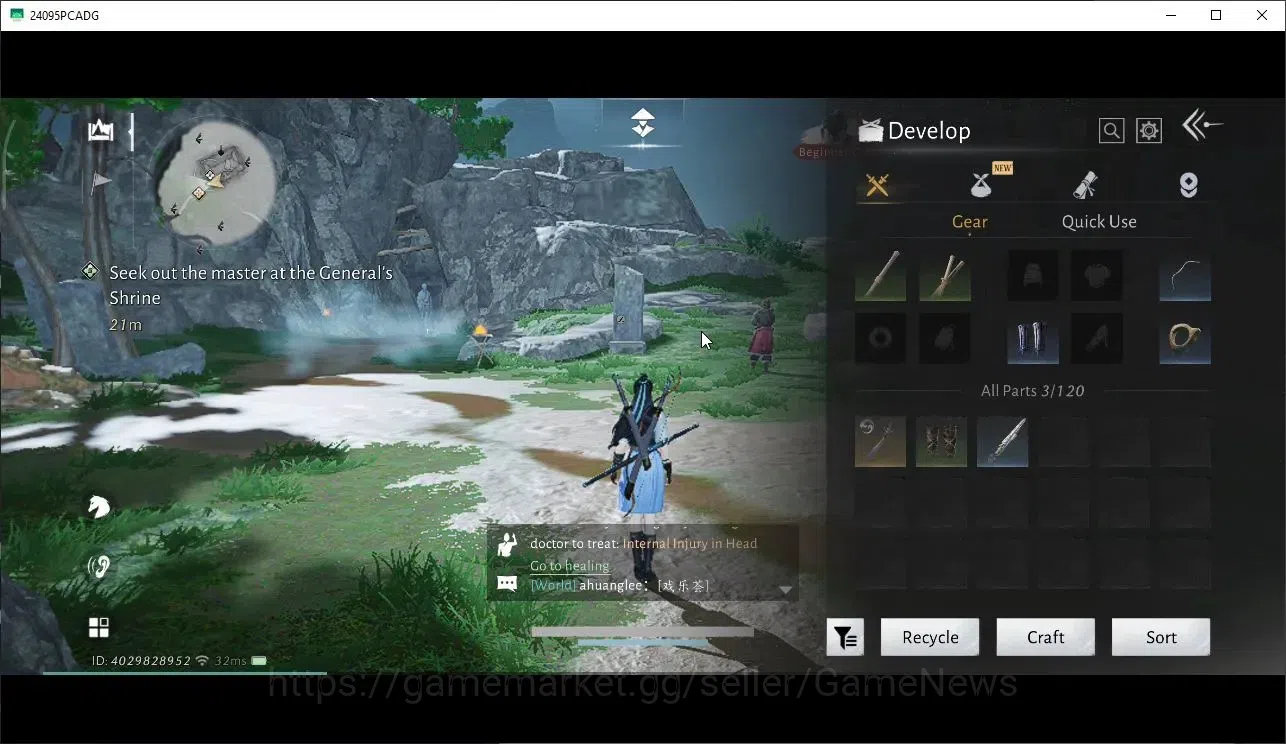Click the green battery status icon

259,661
